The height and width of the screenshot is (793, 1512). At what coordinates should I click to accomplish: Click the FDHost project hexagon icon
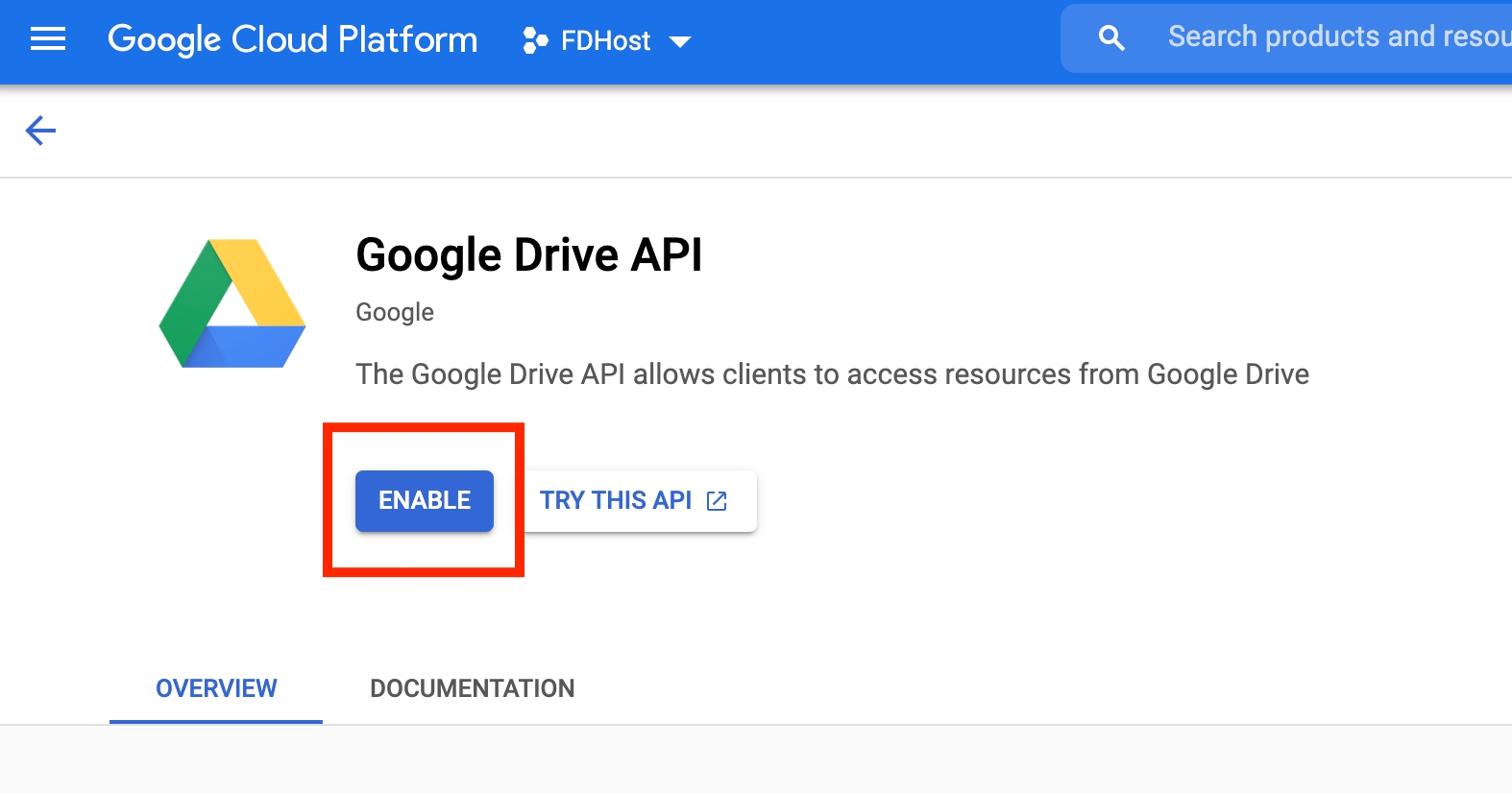[x=535, y=40]
